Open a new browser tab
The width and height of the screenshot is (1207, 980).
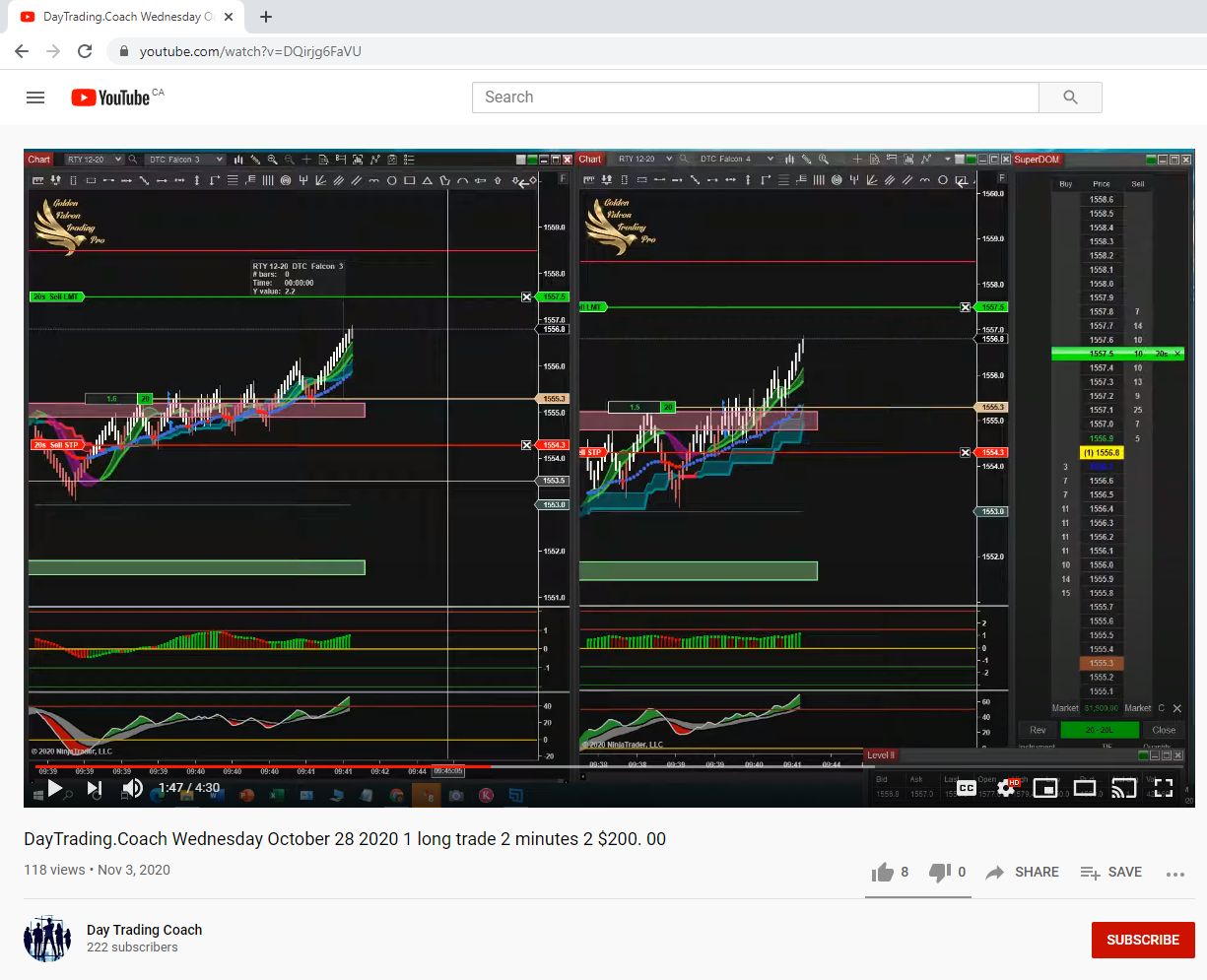pyautogui.click(x=266, y=17)
